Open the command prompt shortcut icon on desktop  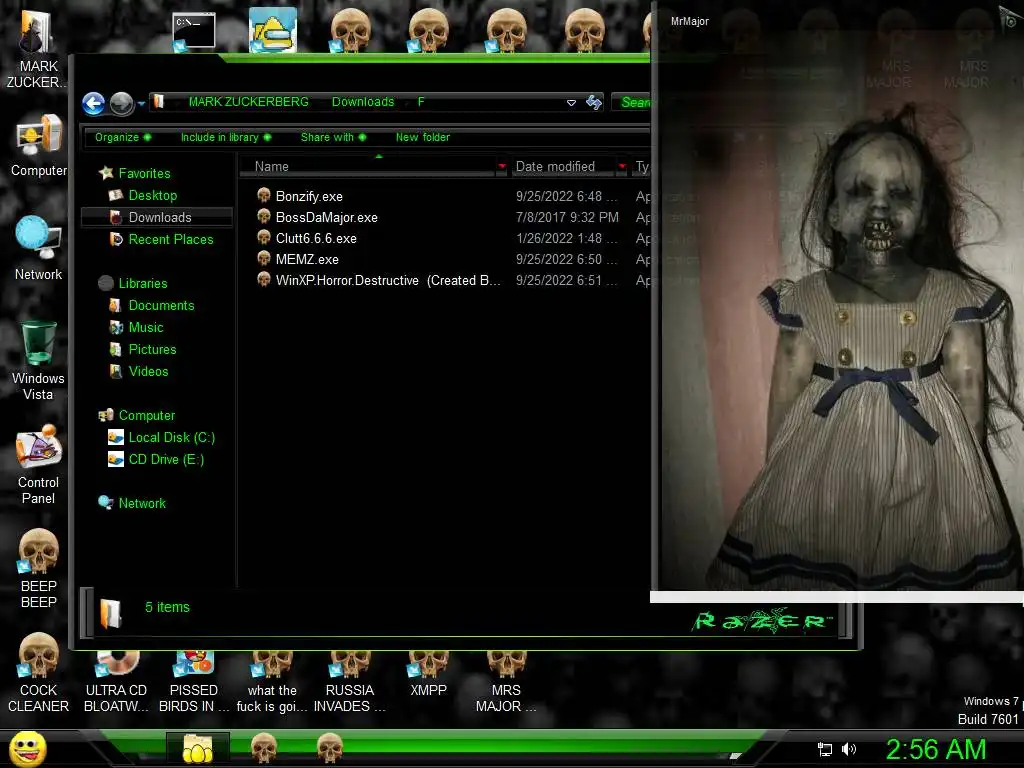(194, 31)
